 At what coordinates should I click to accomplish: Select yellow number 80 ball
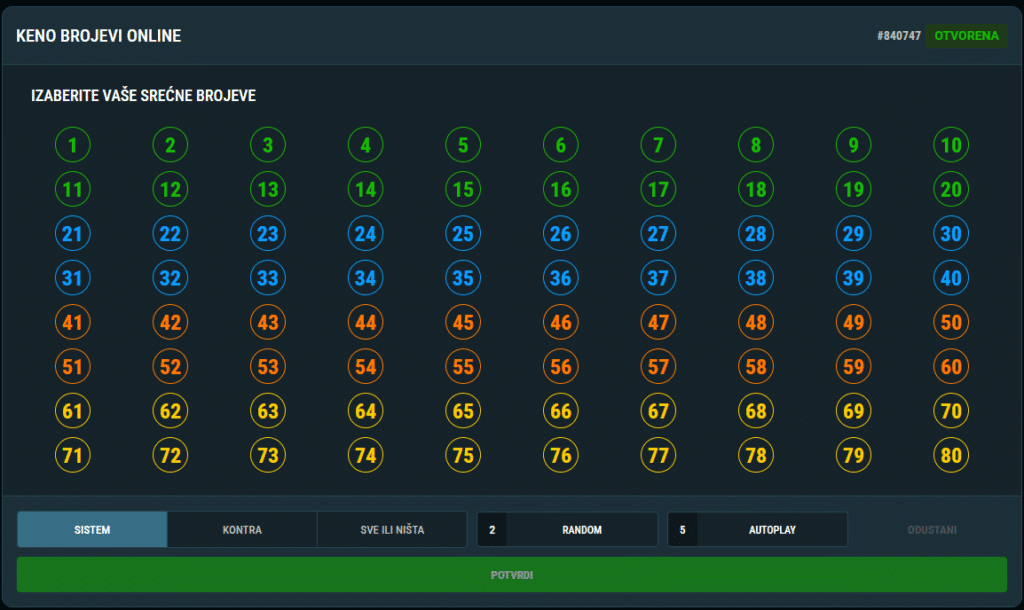pyautogui.click(x=951, y=456)
